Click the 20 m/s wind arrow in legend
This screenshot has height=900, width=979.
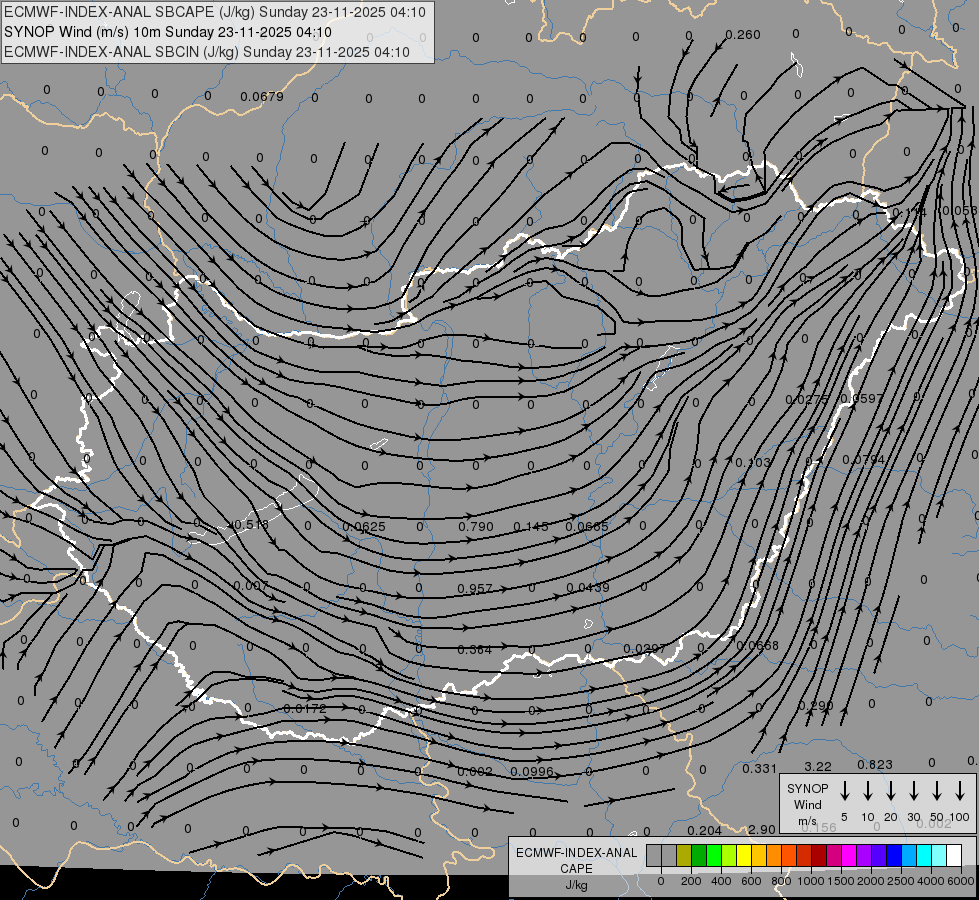pos(890,791)
